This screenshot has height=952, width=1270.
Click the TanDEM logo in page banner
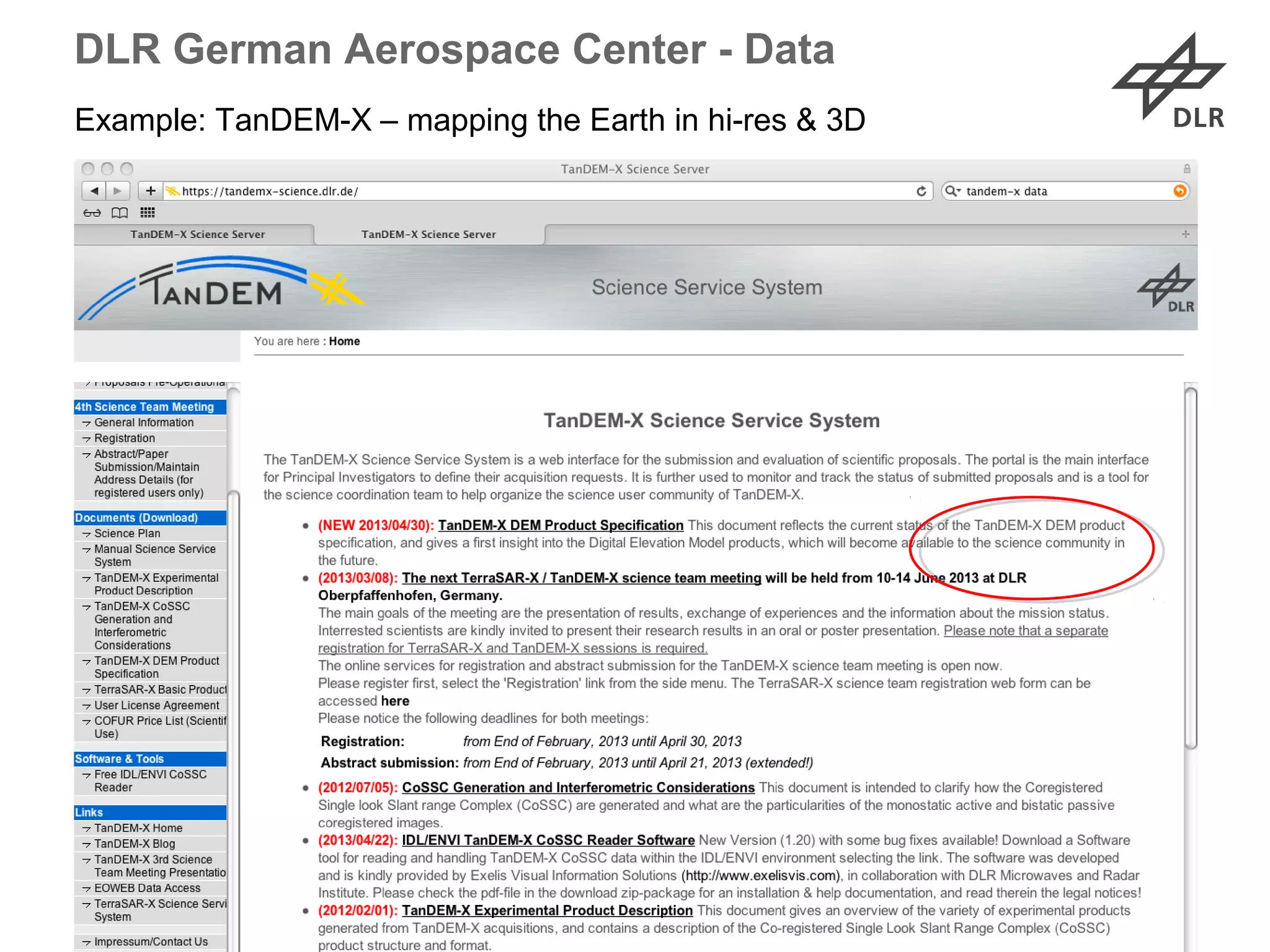click(222, 288)
